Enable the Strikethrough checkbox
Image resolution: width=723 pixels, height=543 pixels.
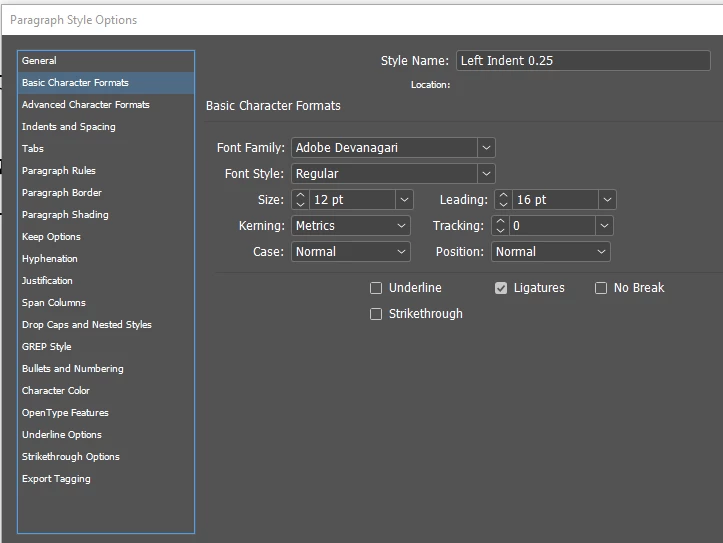tap(376, 314)
